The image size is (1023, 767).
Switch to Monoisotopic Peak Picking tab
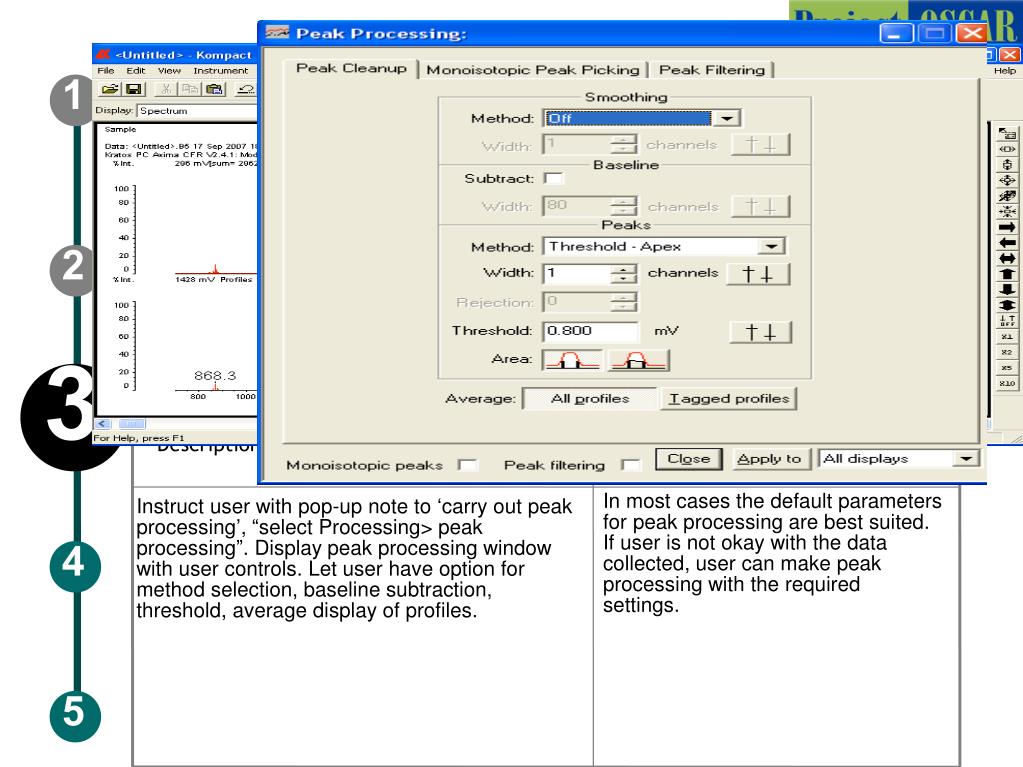click(x=532, y=70)
